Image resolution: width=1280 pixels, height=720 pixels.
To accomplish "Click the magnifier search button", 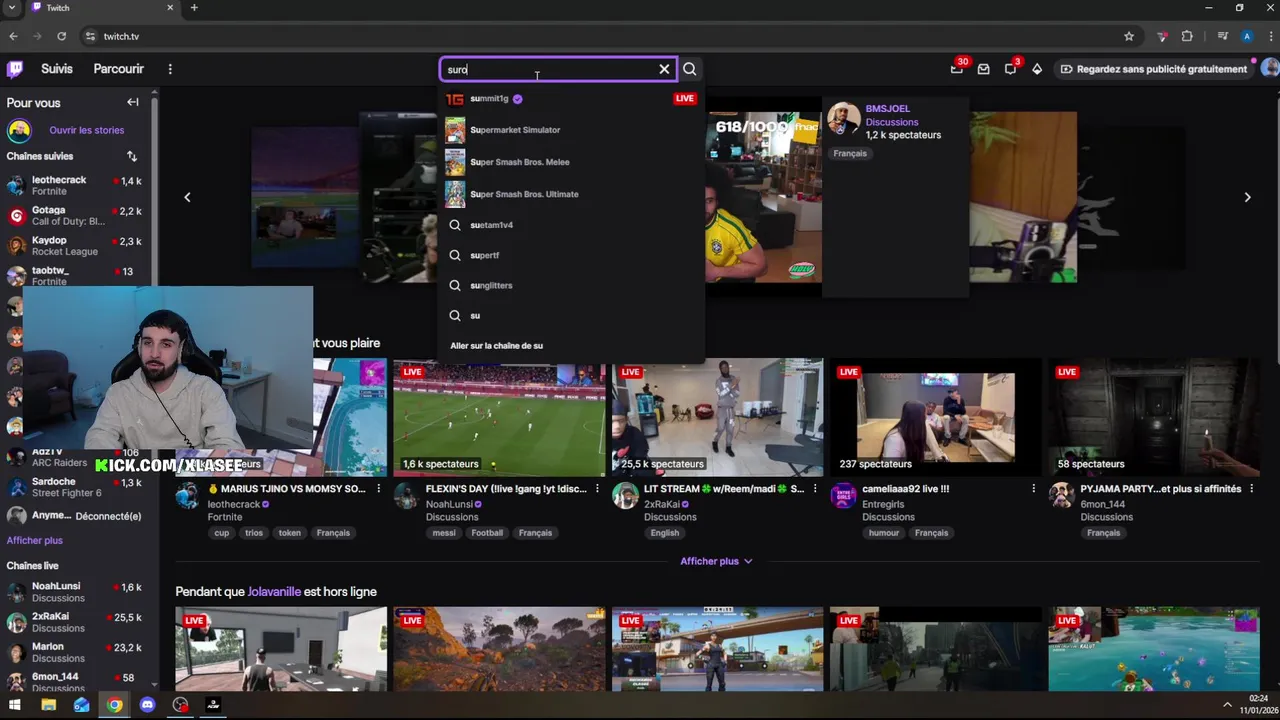I will [x=690, y=69].
